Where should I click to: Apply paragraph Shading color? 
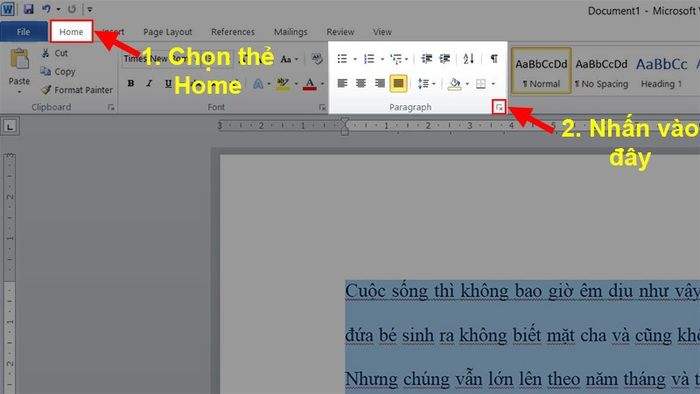[454, 83]
